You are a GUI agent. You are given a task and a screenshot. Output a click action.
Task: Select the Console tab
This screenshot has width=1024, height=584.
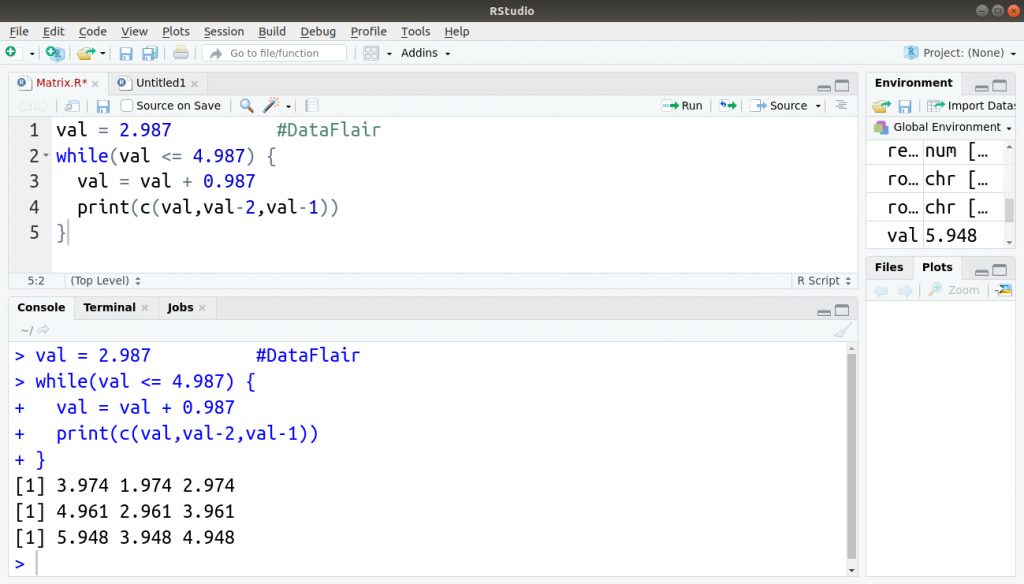41,307
